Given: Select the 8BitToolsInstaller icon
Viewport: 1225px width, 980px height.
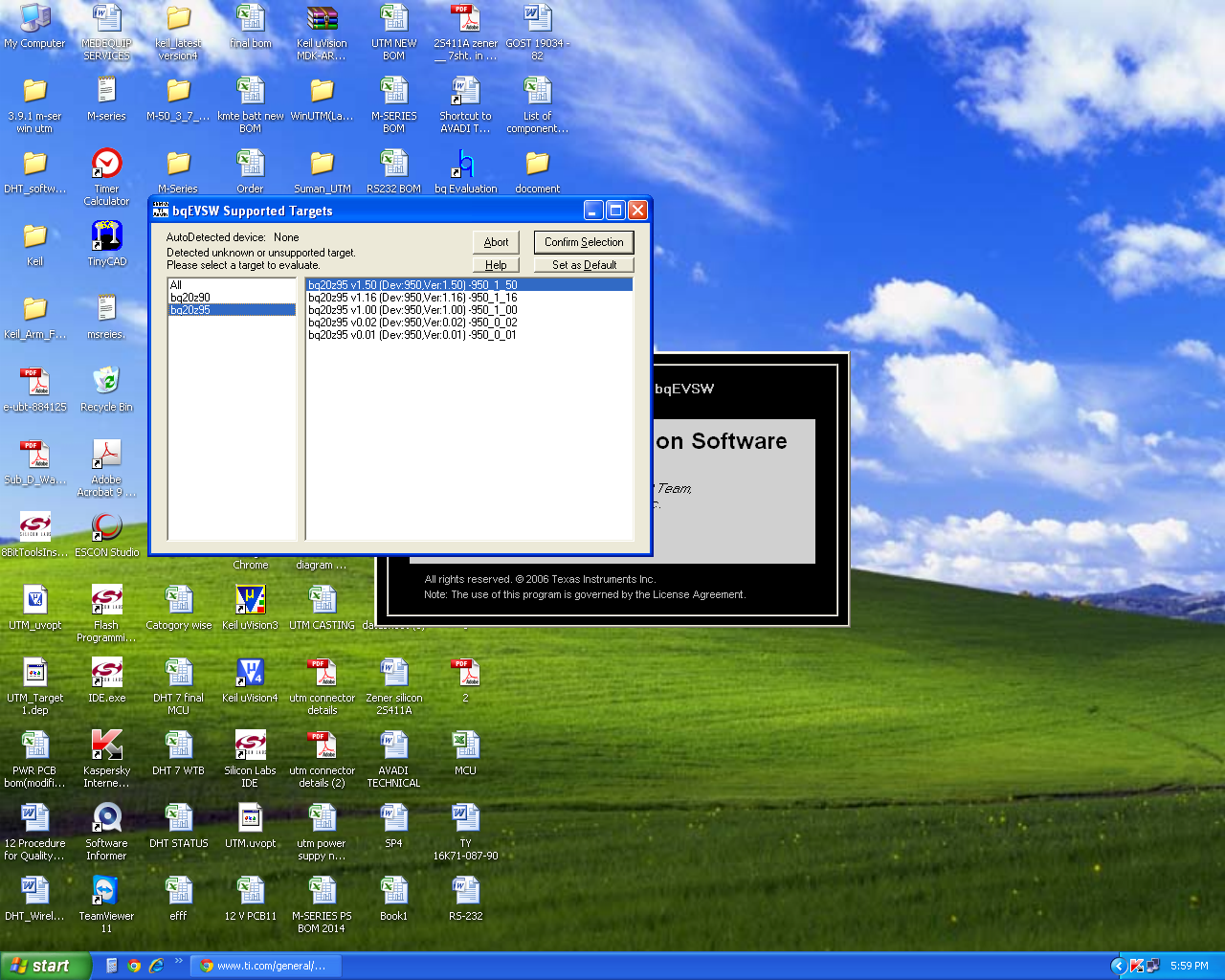Looking at the screenshot, I should click(x=34, y=535).
